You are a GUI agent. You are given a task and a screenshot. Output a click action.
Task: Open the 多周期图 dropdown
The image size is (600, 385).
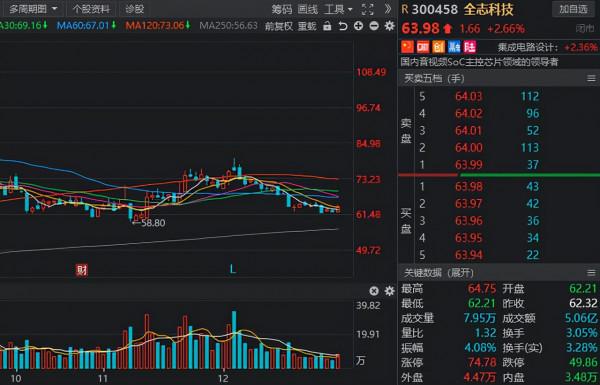tap(33, 9)
